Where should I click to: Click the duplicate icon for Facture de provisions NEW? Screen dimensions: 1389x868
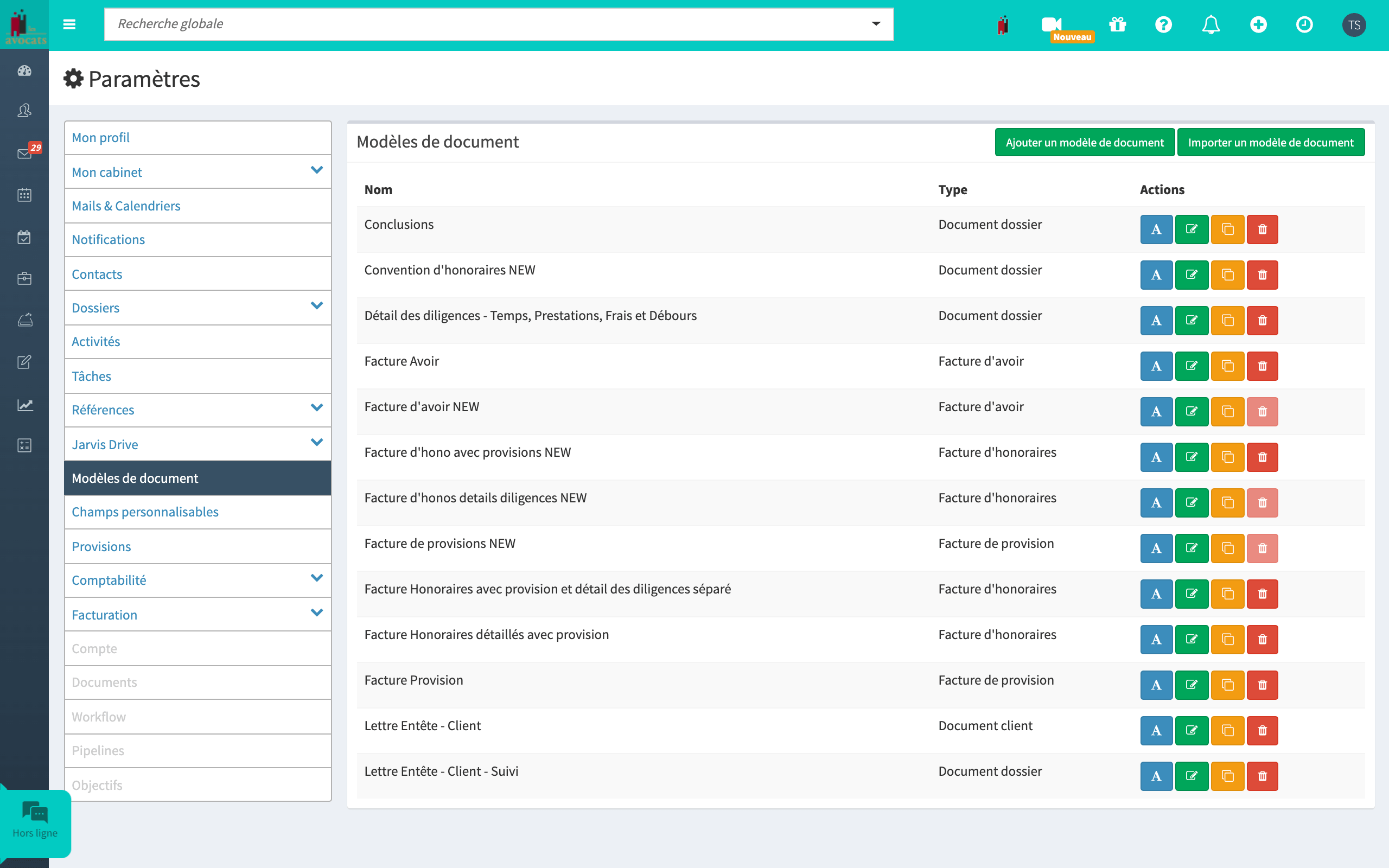tap(1227, 548)
